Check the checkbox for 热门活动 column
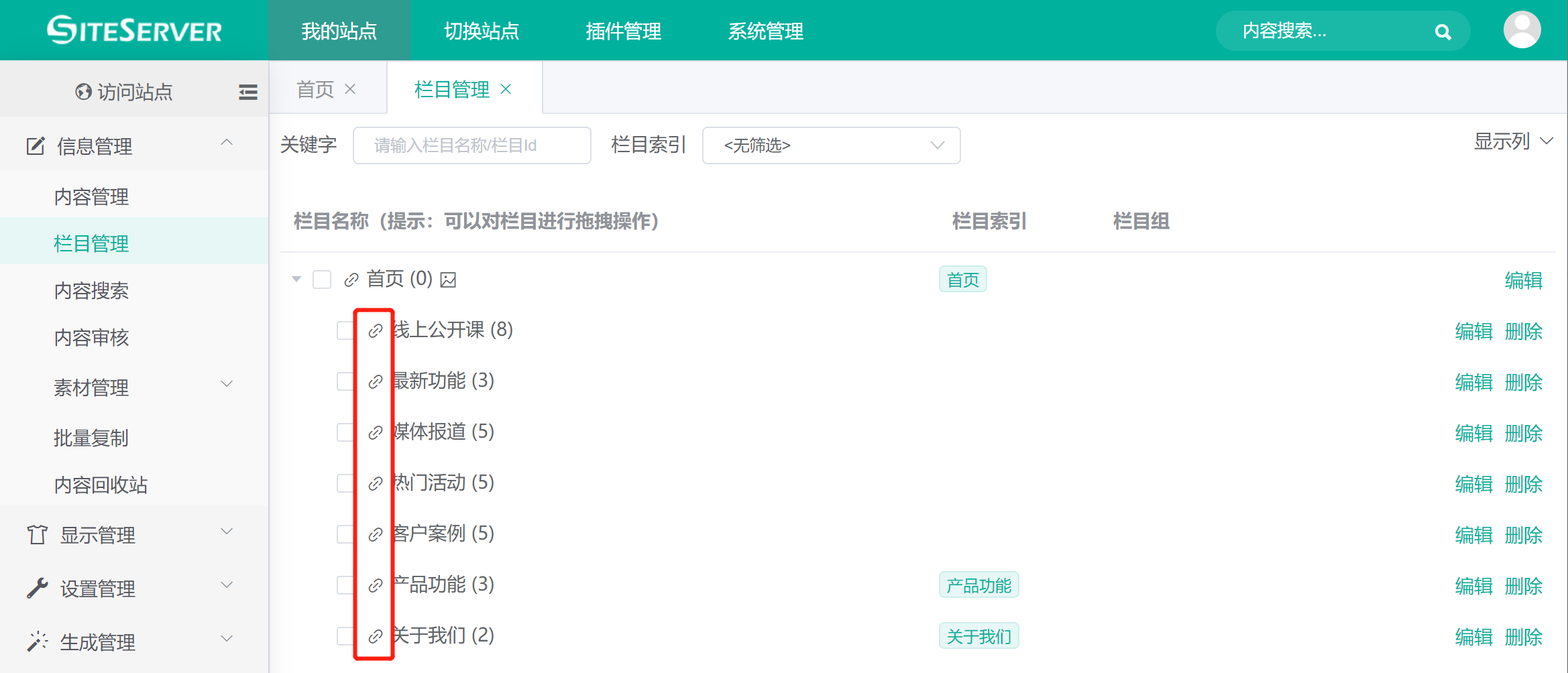 click(345, 483)
